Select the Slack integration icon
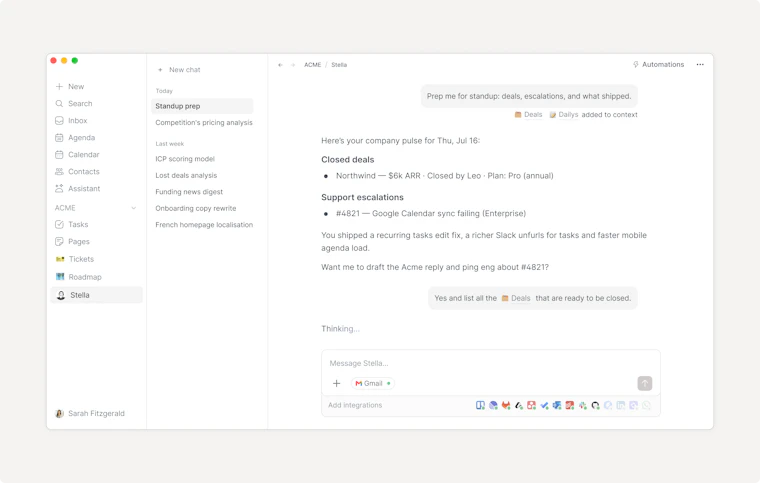The image size is (760, 483). tap(583, 405)
